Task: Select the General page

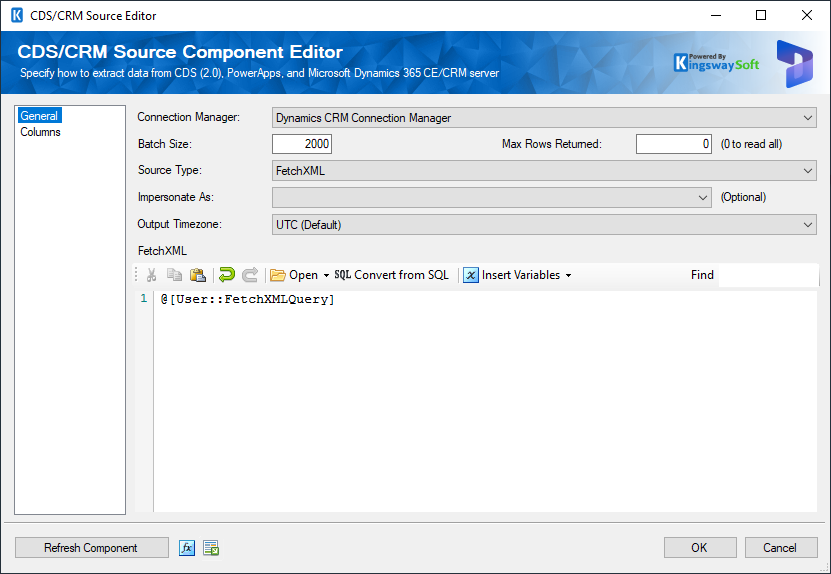Action: (39, 116)
